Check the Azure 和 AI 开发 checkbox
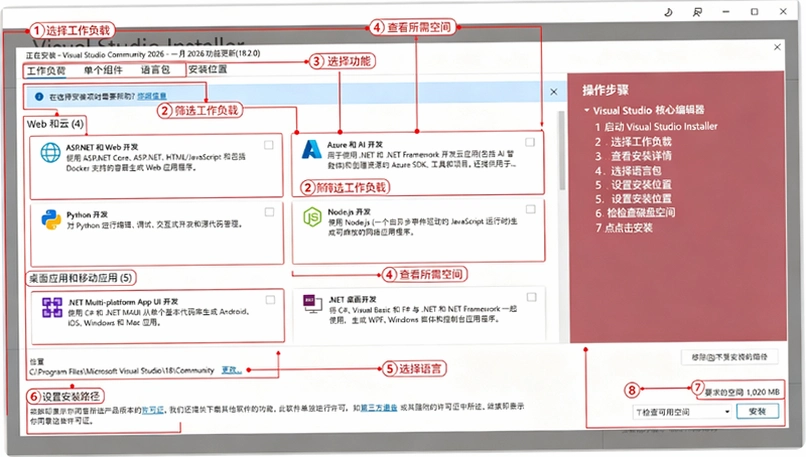The image size is (806, 457). click(530, 142)
